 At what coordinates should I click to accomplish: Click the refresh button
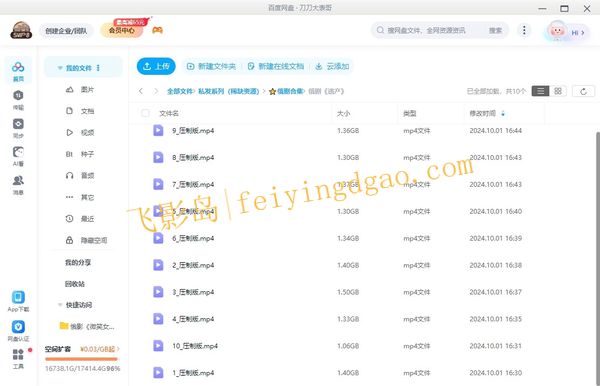[x=583, y=91]
